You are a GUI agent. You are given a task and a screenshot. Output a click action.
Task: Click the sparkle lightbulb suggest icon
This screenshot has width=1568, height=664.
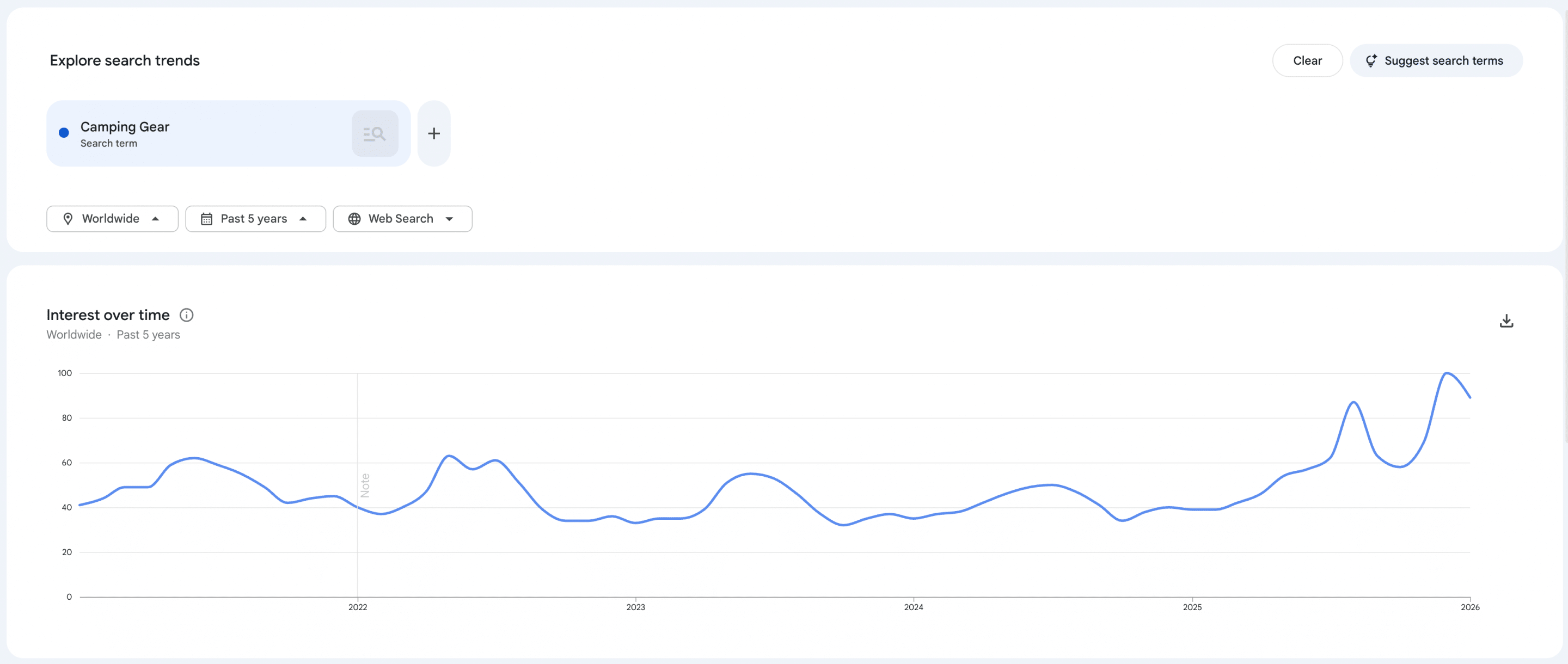(1371, 61)
